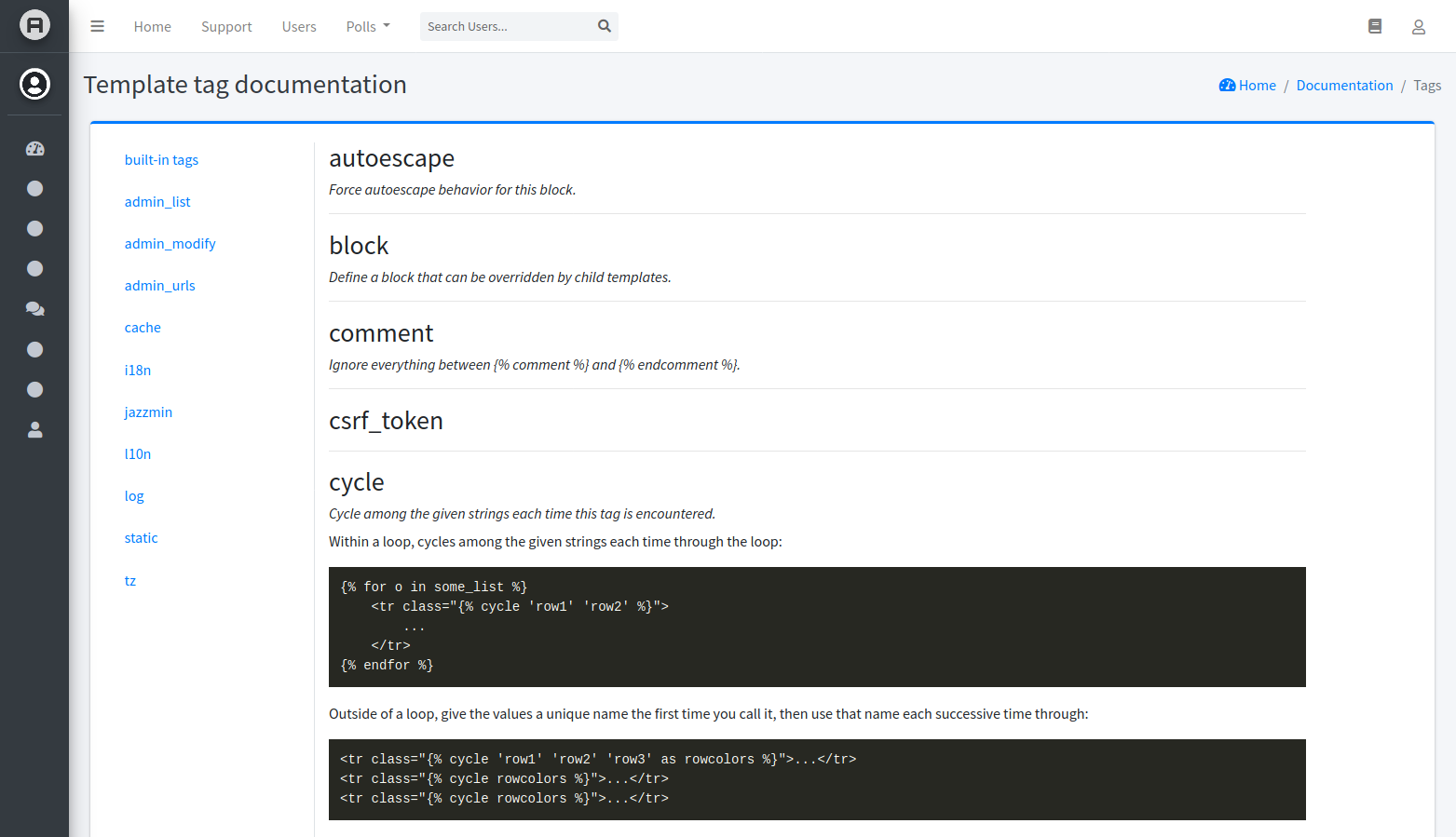Image resolution: width=1456 pixels, height=837 pixels.
Task: Click the Home breadcrumb link
Action: [1248, 86]
